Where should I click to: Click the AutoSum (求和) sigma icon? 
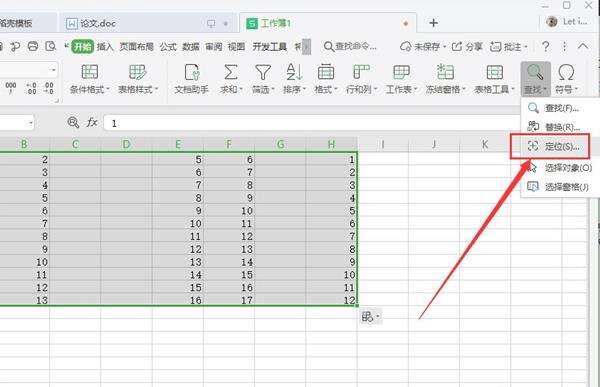pyautogui.click(x=230, y=72)
